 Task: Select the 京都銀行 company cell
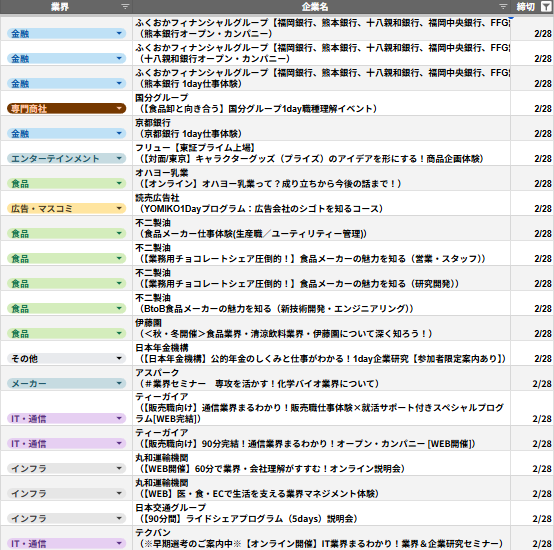click(x=322, y=128)
